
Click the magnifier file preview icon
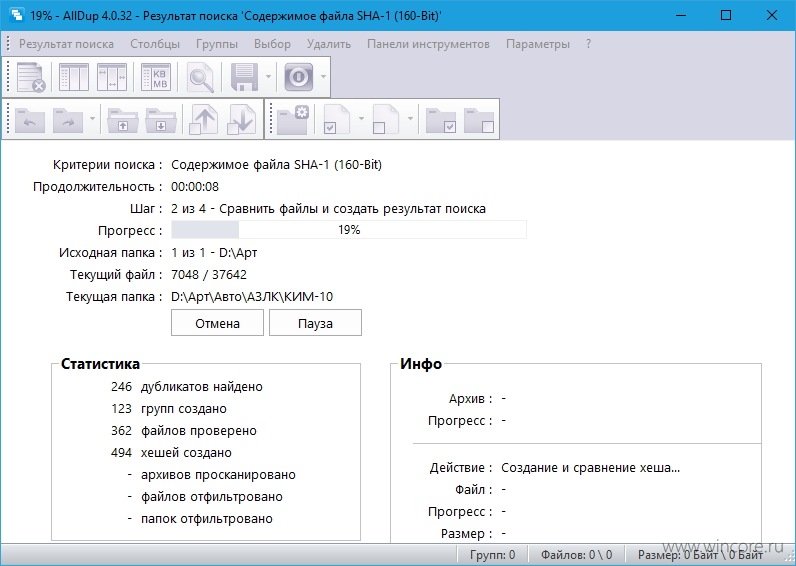200,77
